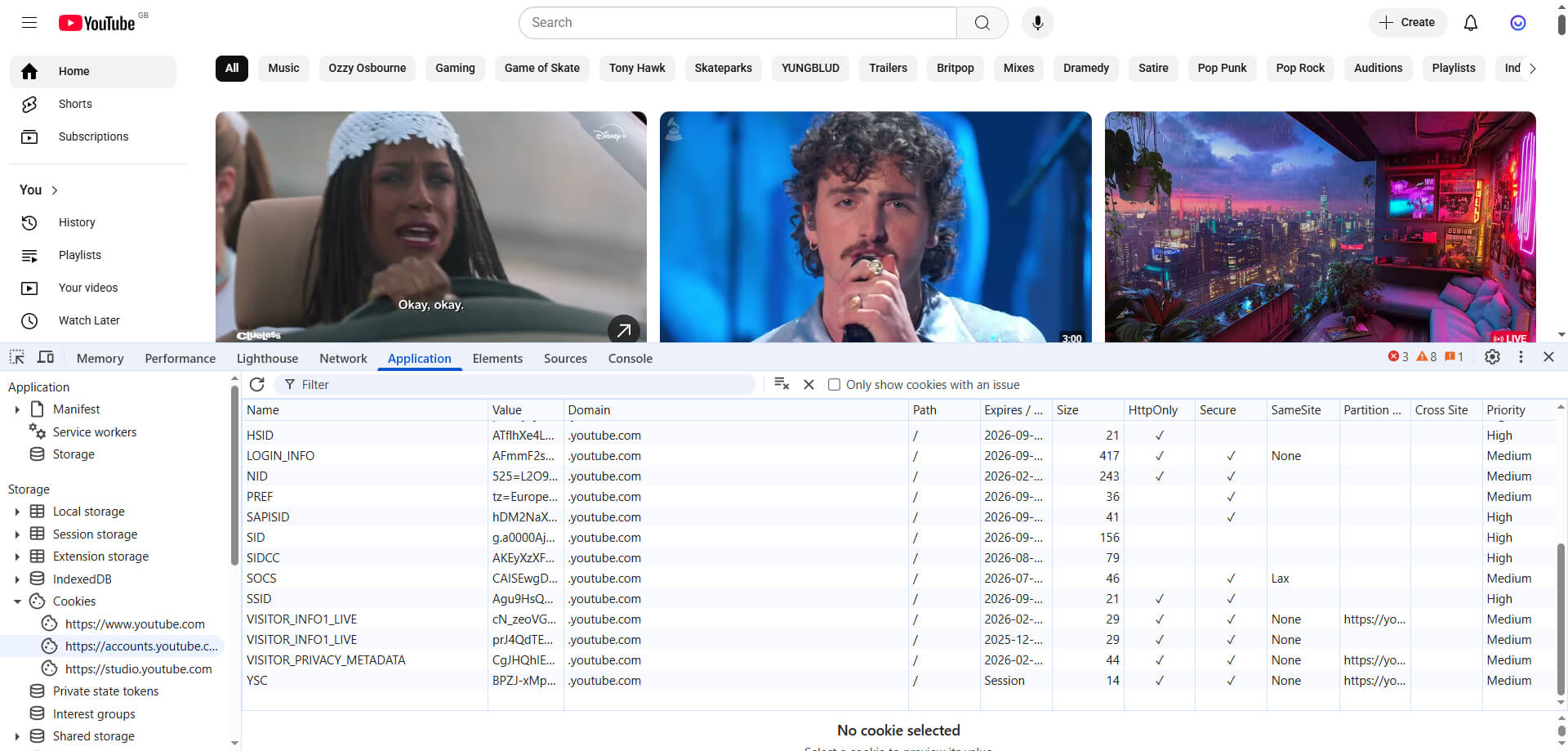Open the LIVE cityscape thumbnail
This screenshot has height=751, width=1568.
click(x=1320, y=227)
